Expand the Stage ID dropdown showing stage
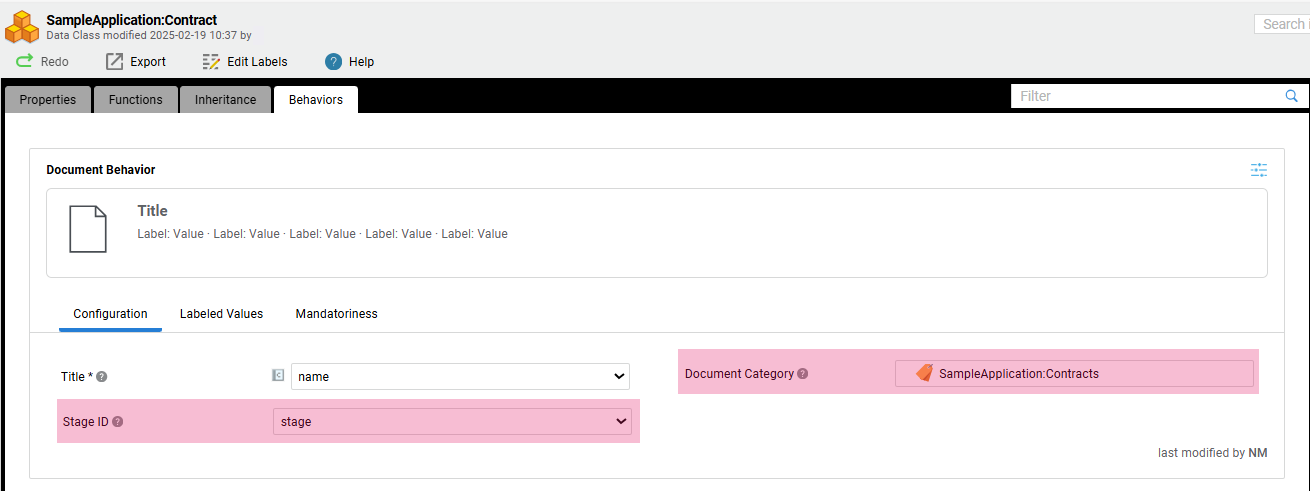The image size is (1310, 491). click(x=452, y=422)
